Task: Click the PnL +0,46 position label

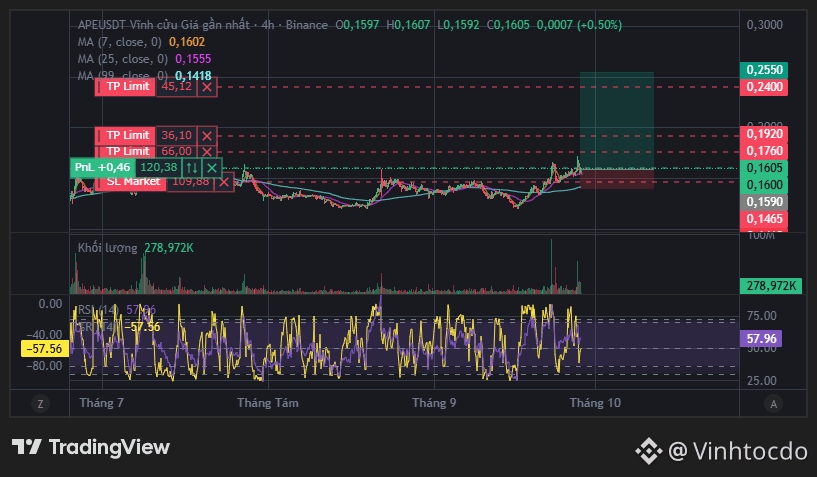Action: [103, 168]
